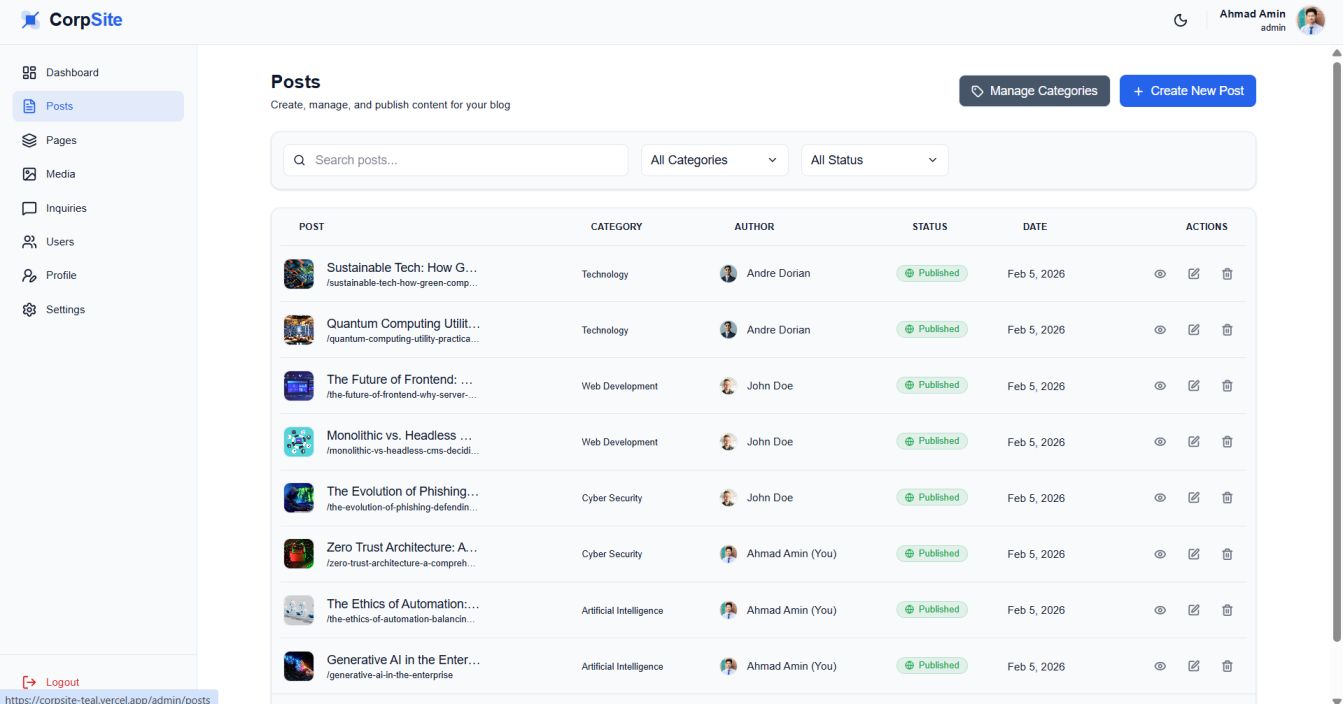Viewport: 1343px width, 704px height.
Task: Select the Pages section in sidebar
Action: pyautogui.click(x=30, y=140)
